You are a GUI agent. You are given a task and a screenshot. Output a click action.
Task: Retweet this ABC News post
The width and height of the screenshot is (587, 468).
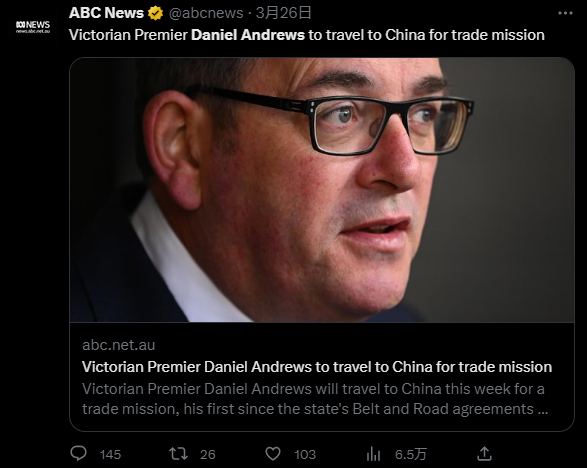tap(178, 454)
